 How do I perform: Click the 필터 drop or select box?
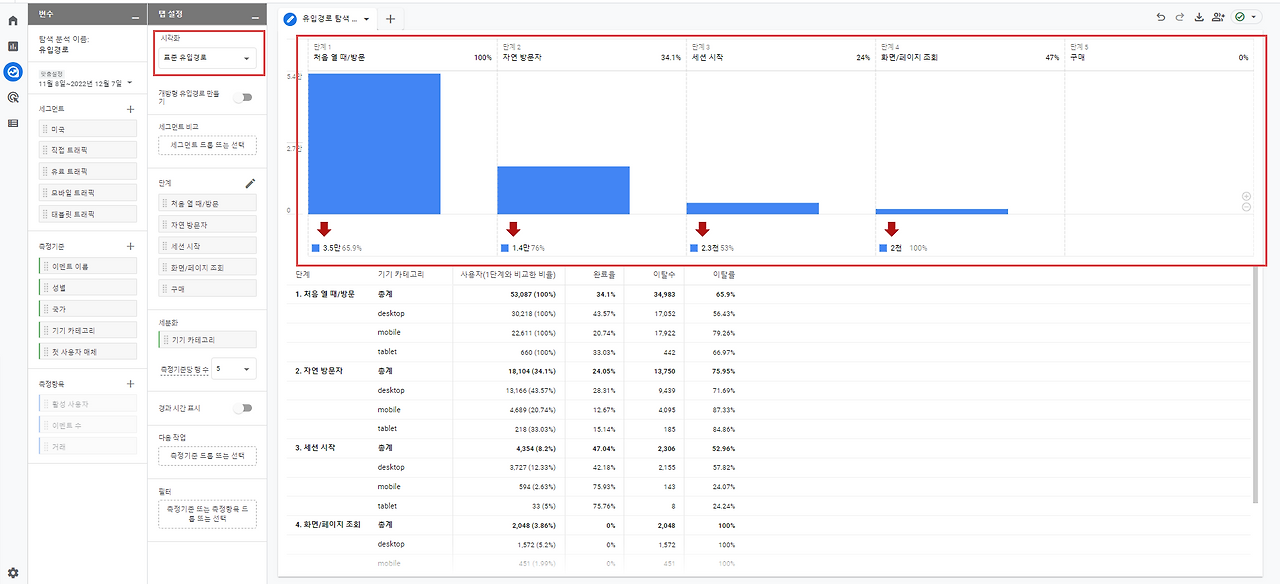pos(207,514)
